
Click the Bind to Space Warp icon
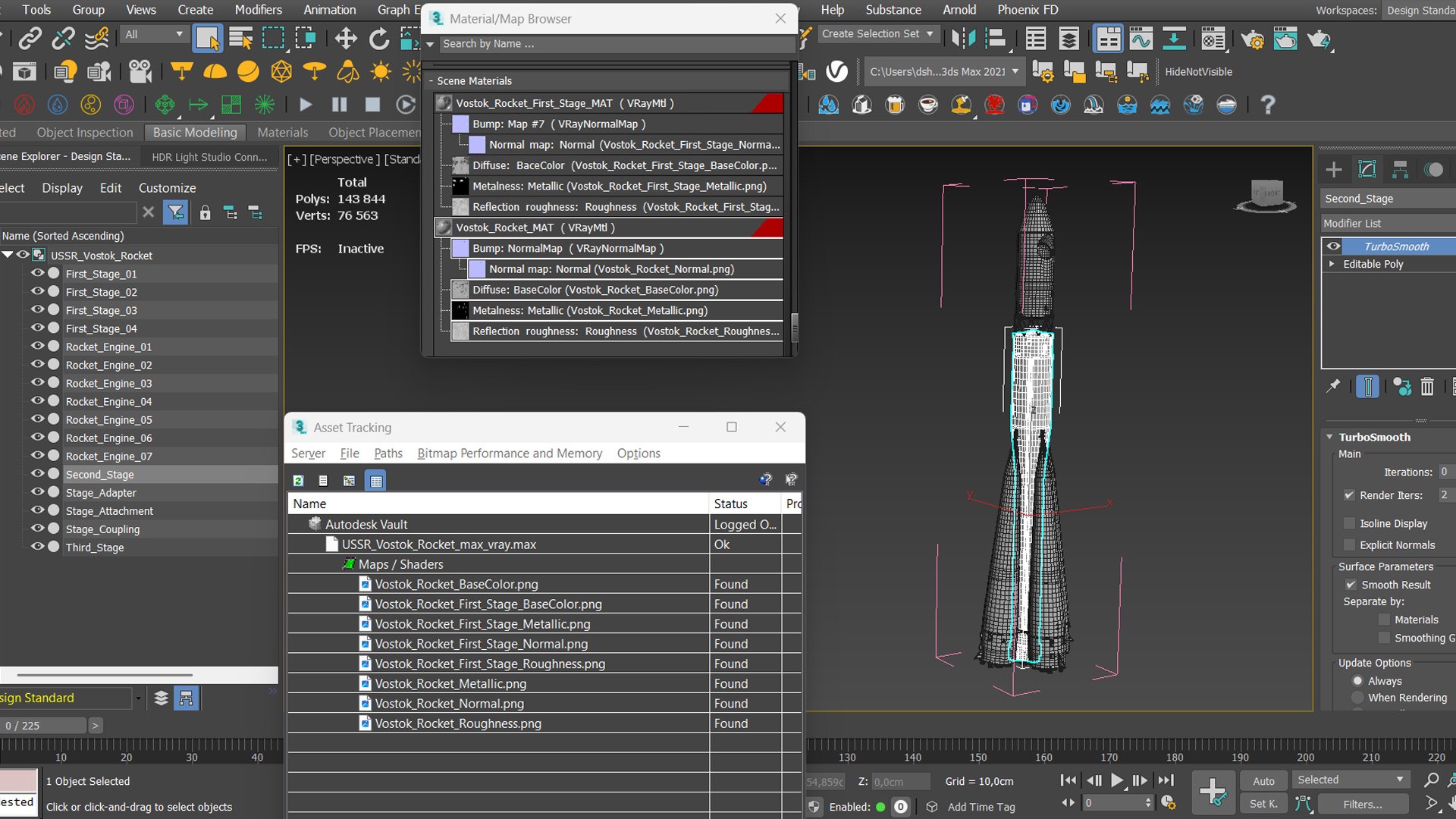tap(97, 38)
